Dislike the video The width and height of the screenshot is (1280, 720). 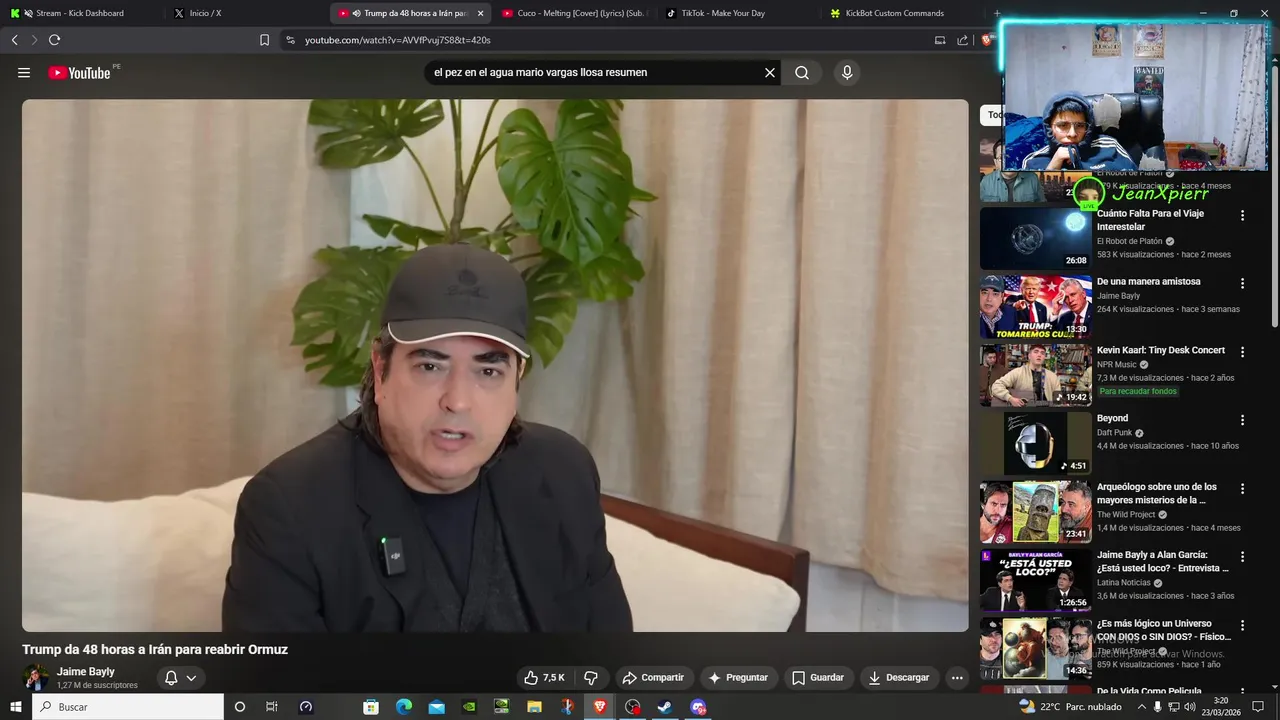(591, 678)
